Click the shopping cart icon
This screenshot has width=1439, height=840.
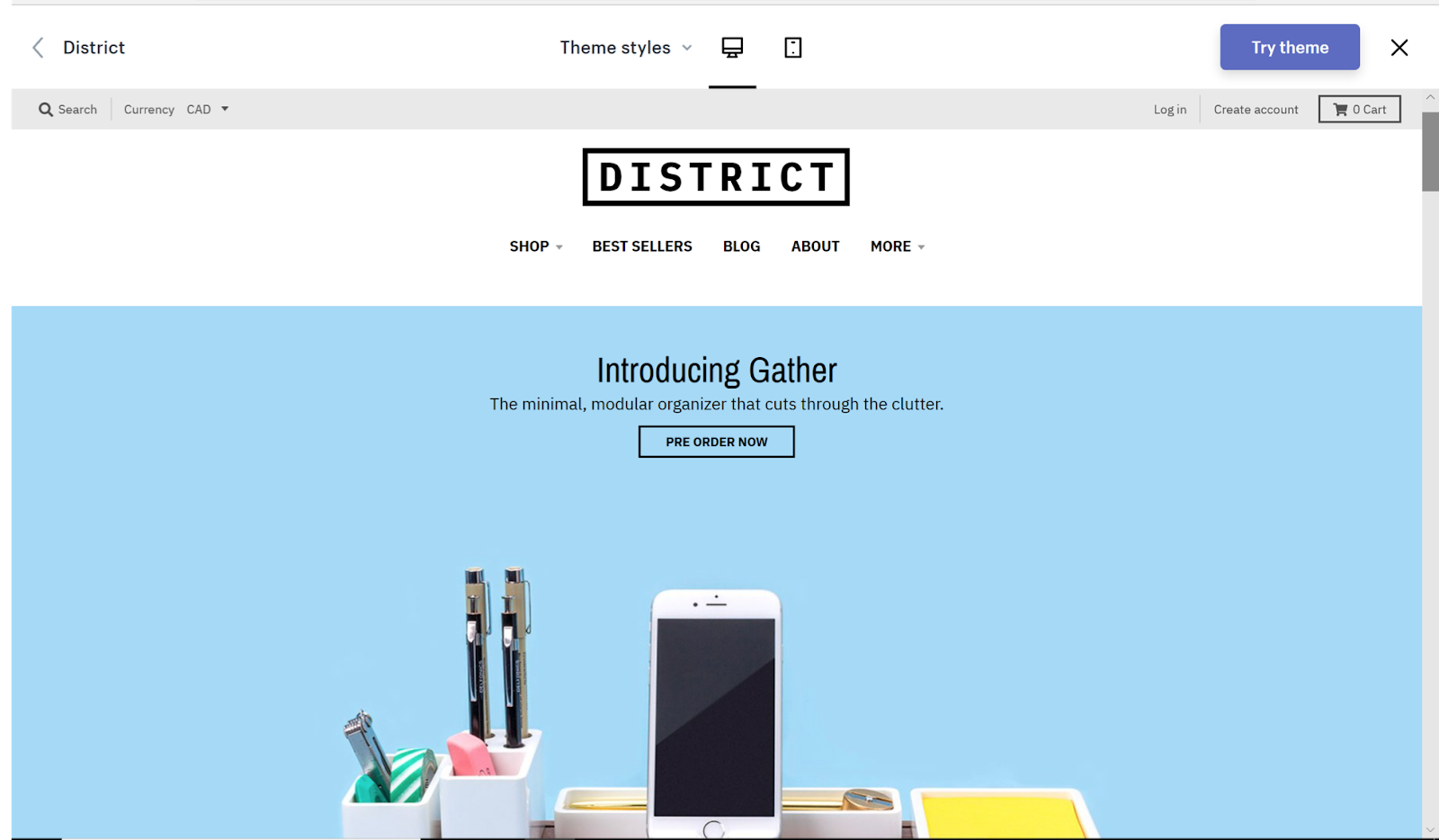[x=1341, y=110]
